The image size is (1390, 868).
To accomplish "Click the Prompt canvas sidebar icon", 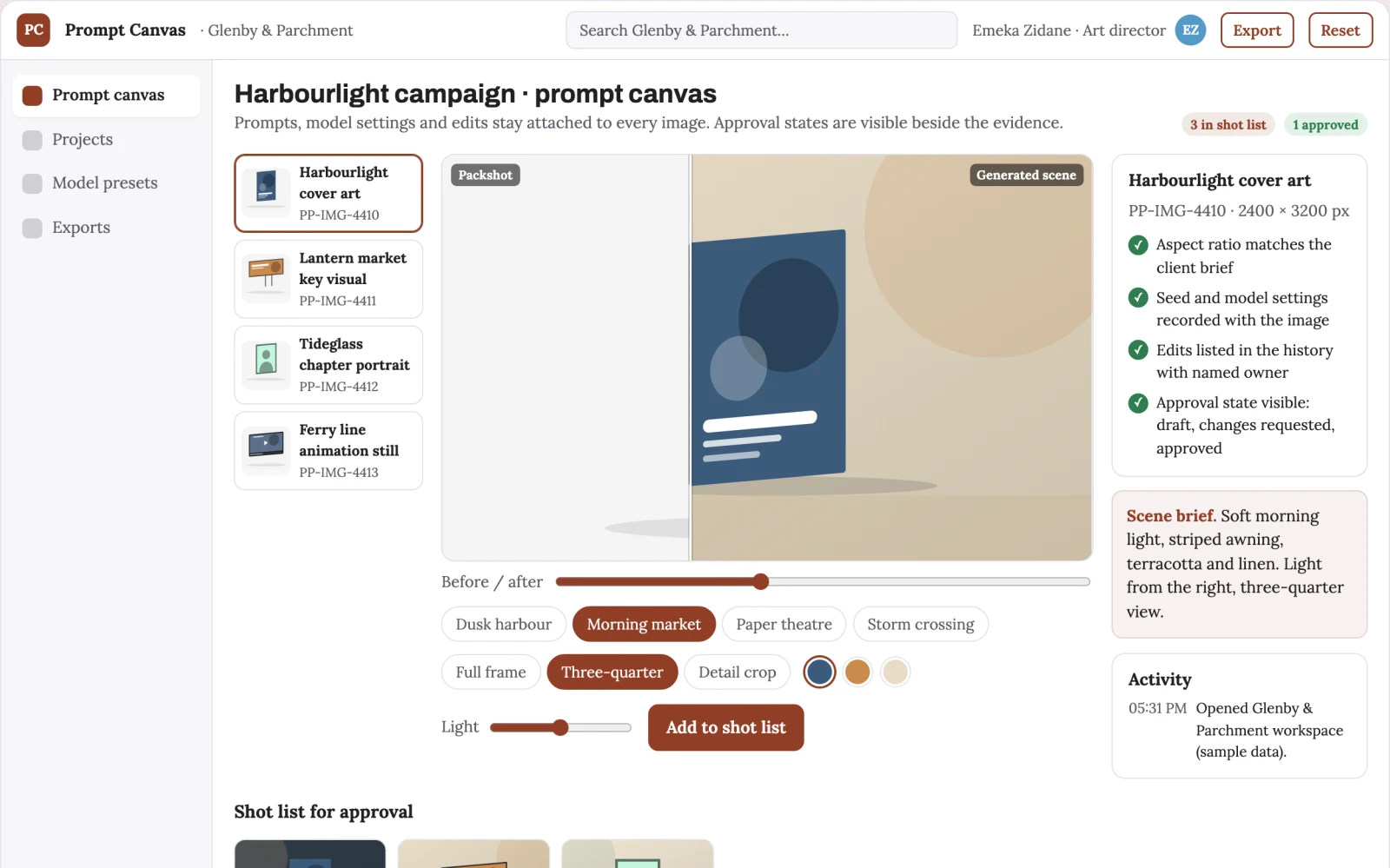I will (32, 96).
